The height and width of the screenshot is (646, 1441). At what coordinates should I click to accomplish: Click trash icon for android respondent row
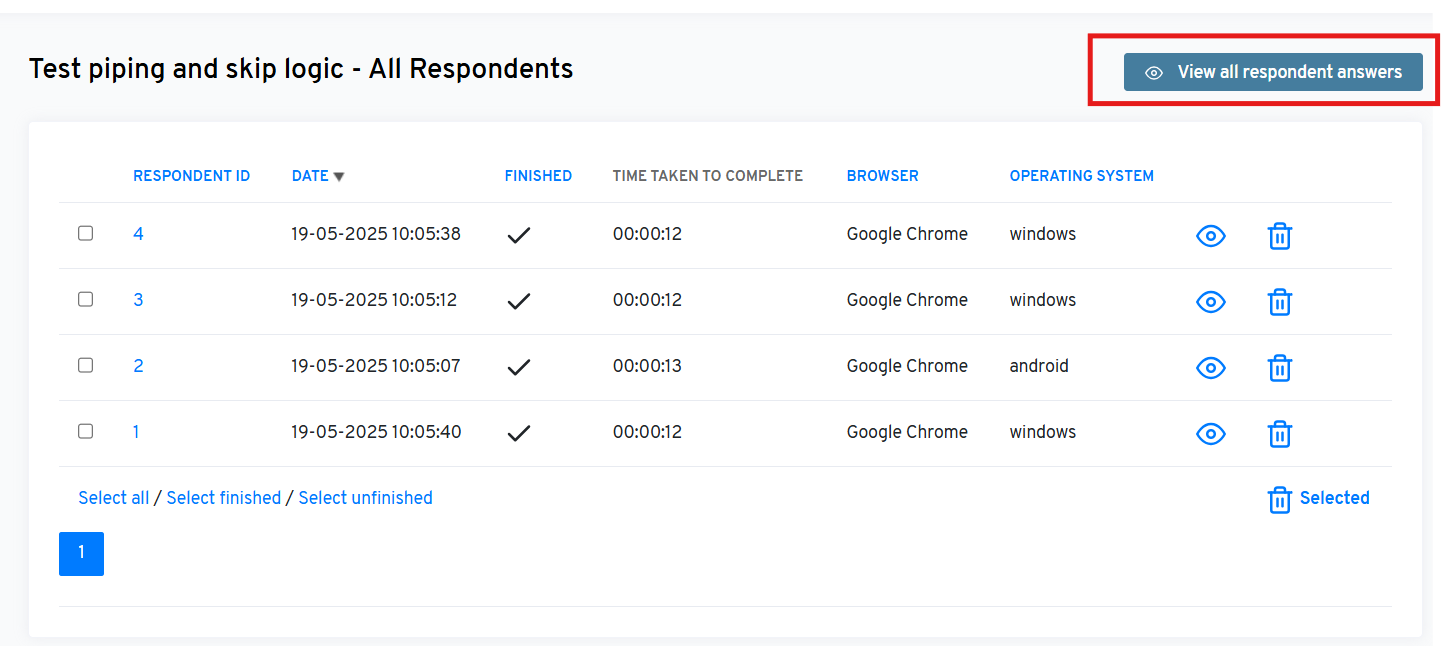point(1279,368)
